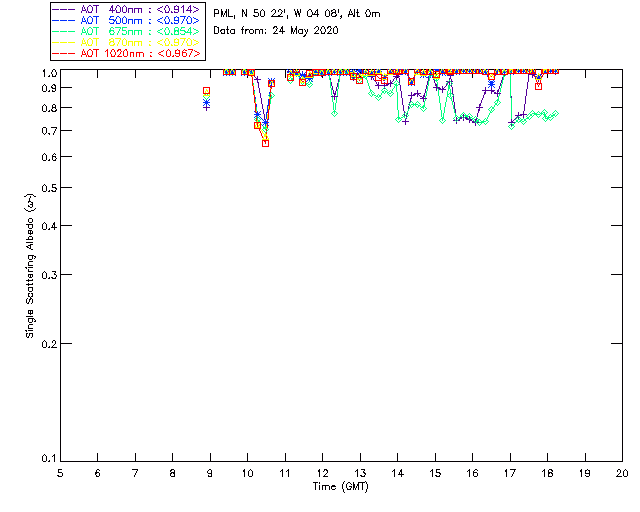
Task: Click the x-axis tick label 12
Action: coord(322,473)
